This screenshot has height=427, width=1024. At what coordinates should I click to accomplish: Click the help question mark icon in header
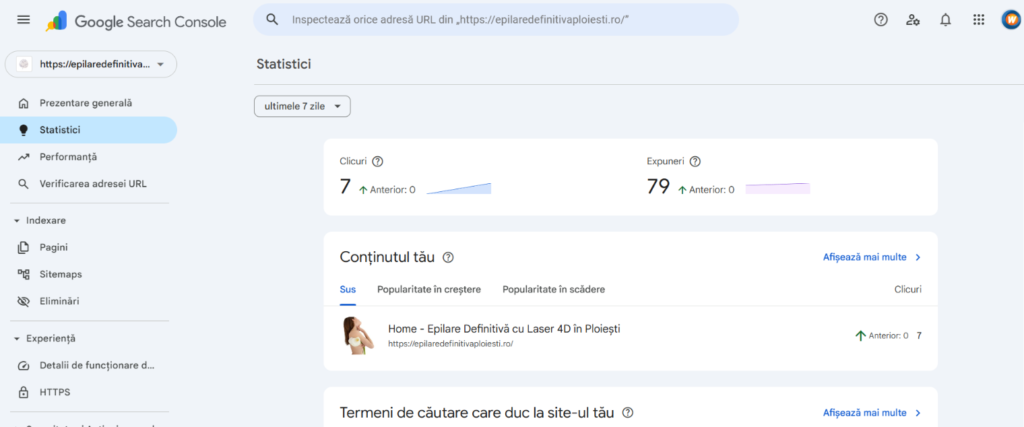pos(881,20)
